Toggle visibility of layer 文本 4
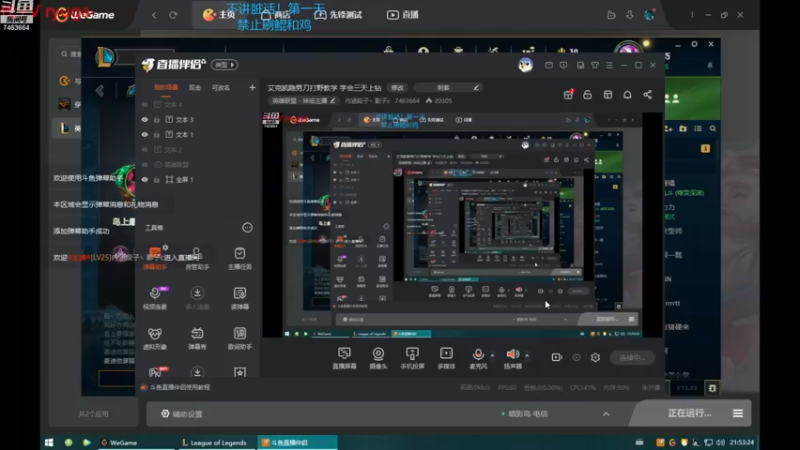 coord(145,105)
